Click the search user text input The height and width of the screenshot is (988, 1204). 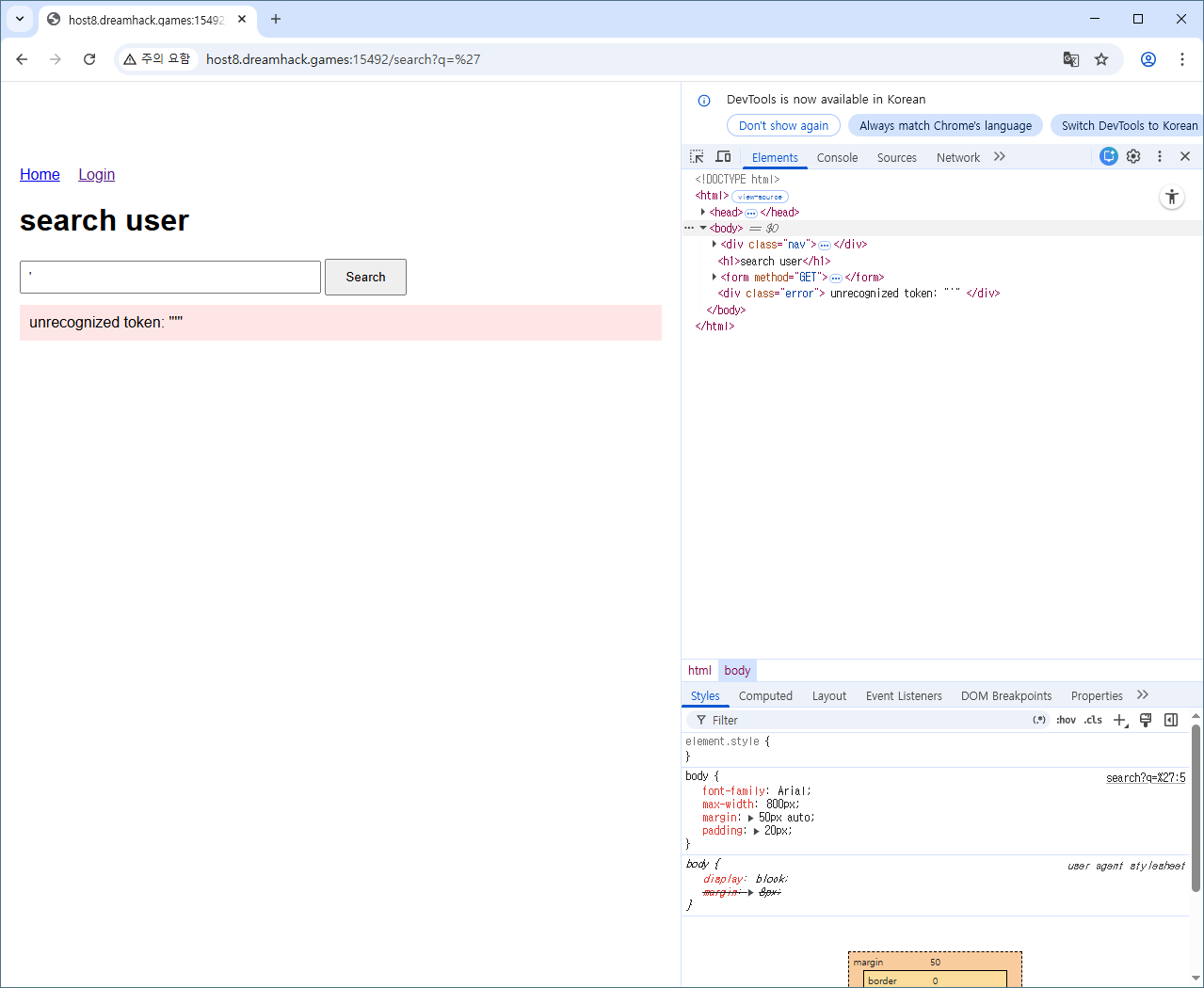point(170,278)
